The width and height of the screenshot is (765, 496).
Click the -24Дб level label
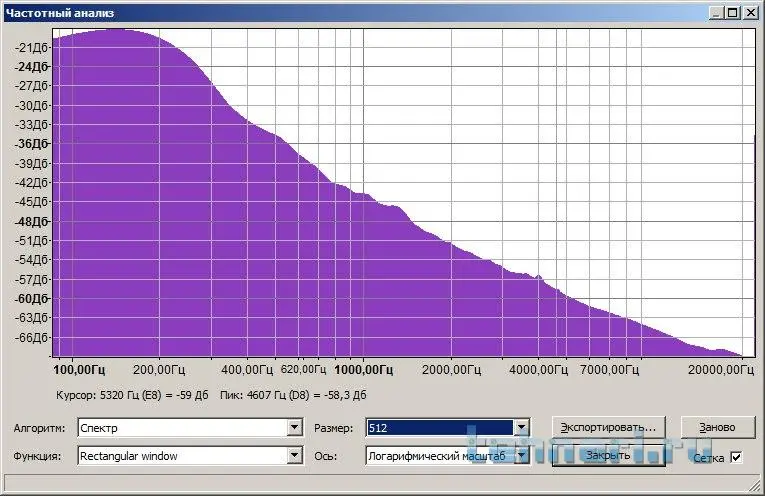pos(32,66)
